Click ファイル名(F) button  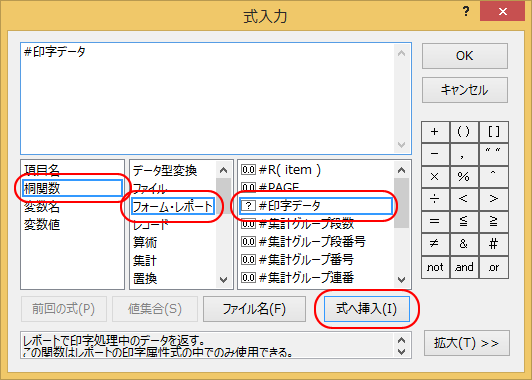pyautogui.click(x=254, y=309)
